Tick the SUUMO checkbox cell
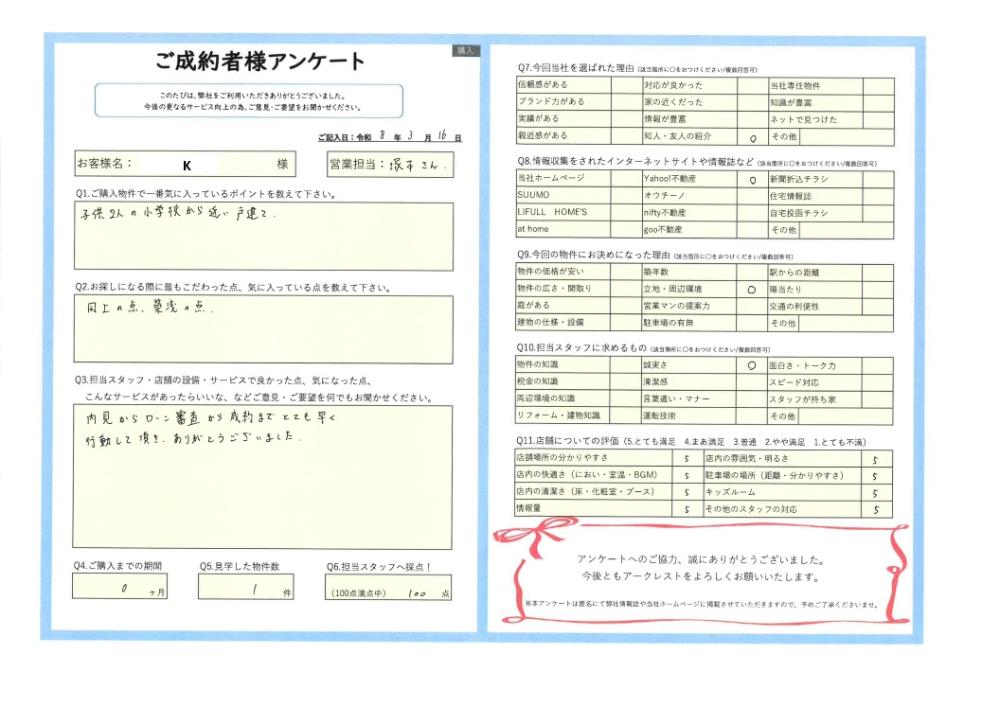The image size is (1000, 707). coord(626,196)
